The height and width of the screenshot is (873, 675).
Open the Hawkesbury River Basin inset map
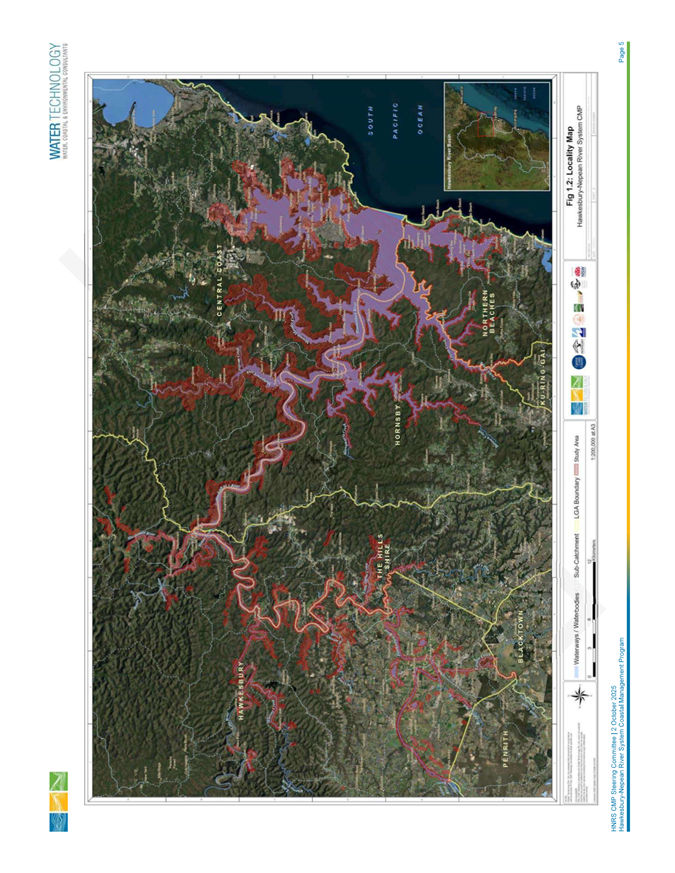pyautogui.click(x=498, y=135)
